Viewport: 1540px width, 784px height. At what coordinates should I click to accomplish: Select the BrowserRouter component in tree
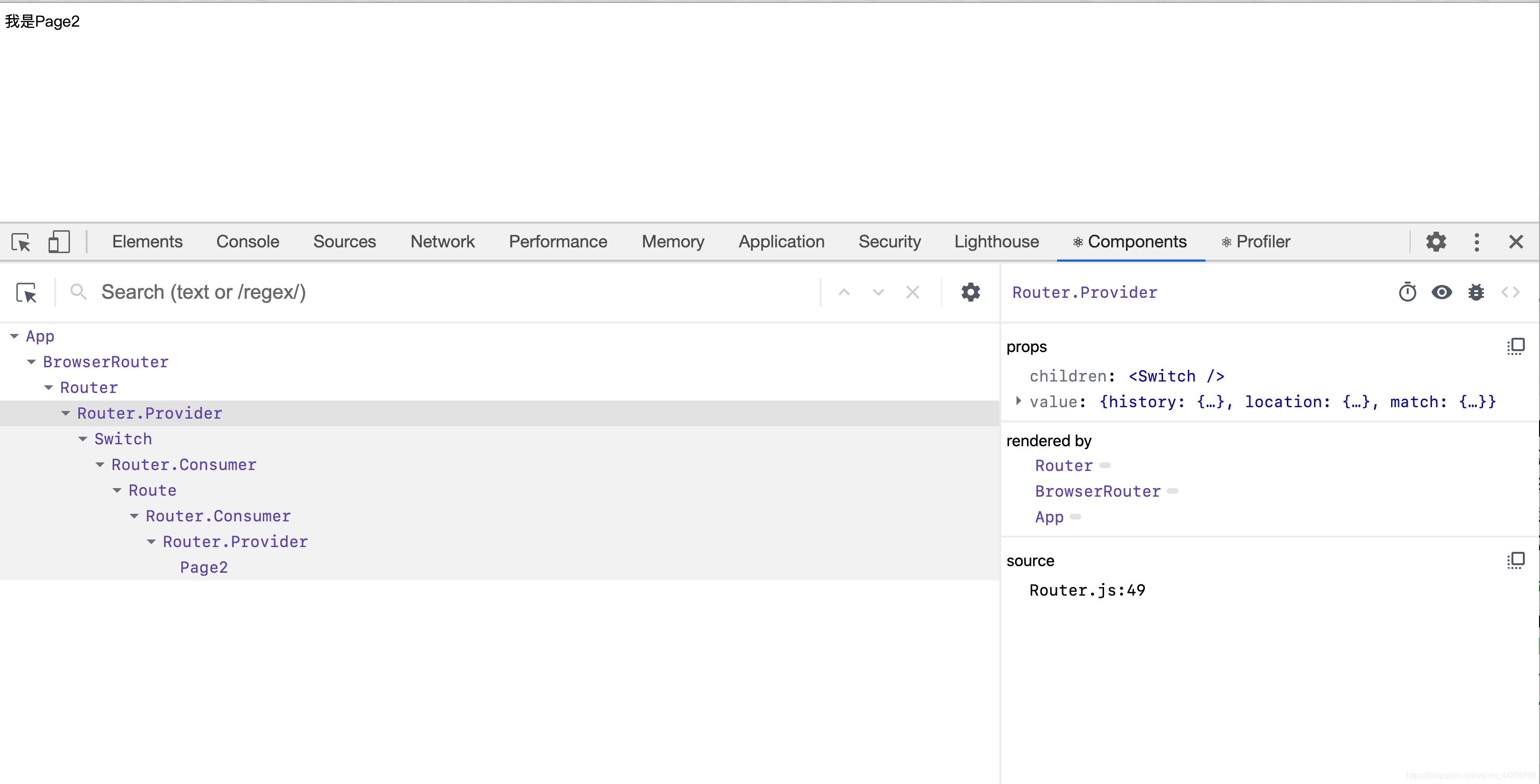[x=106, y=362]
